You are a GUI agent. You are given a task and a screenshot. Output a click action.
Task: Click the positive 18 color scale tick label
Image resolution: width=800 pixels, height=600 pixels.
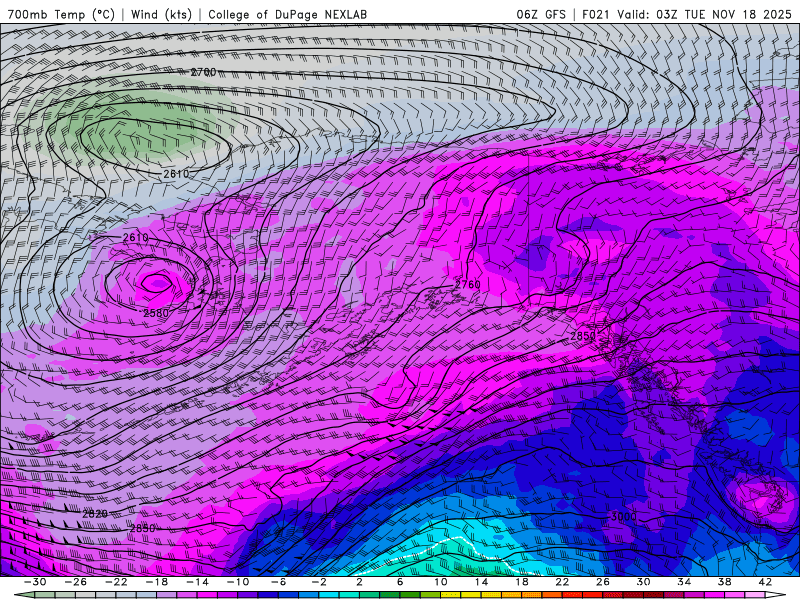coord(521,582)
